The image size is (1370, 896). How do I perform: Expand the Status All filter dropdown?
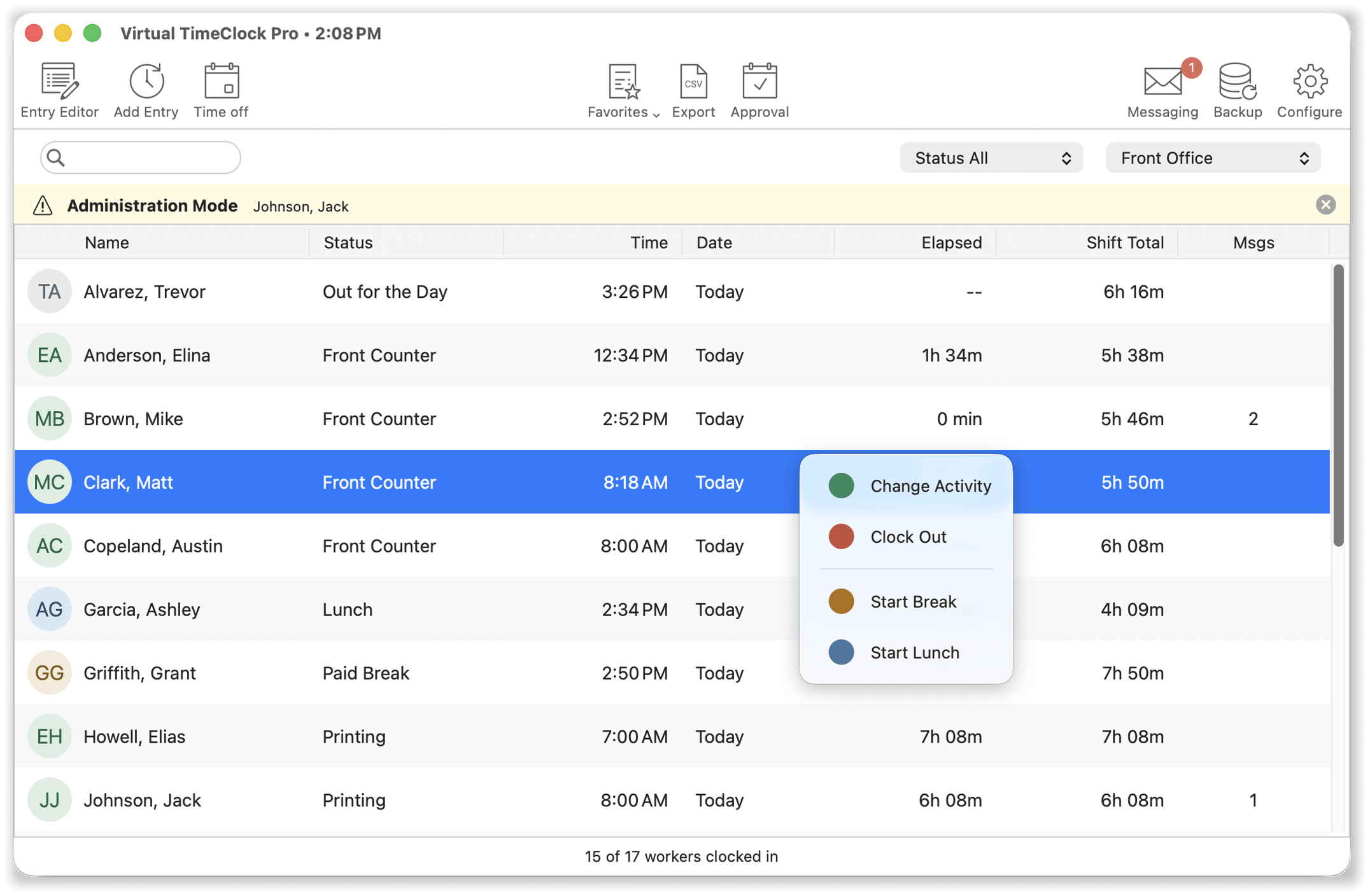tap(991, 158)
